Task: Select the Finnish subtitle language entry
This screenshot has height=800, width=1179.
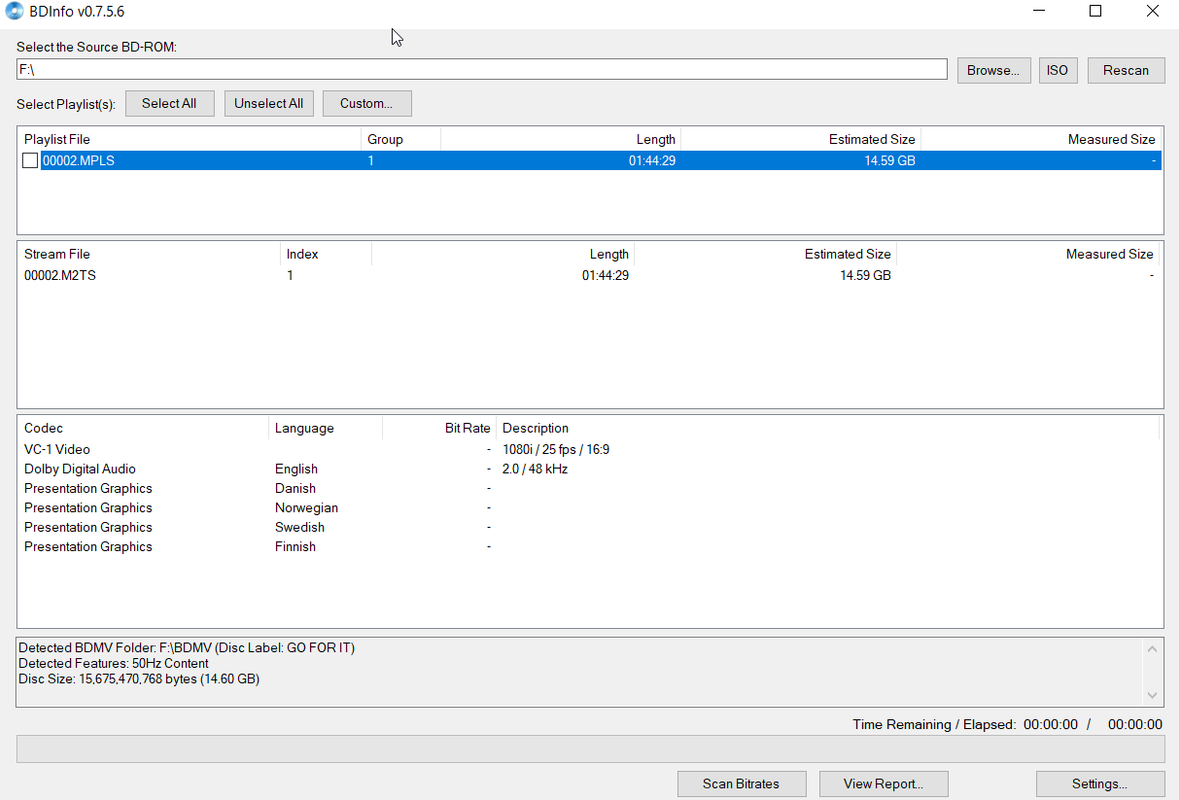Action: point(295,547)
